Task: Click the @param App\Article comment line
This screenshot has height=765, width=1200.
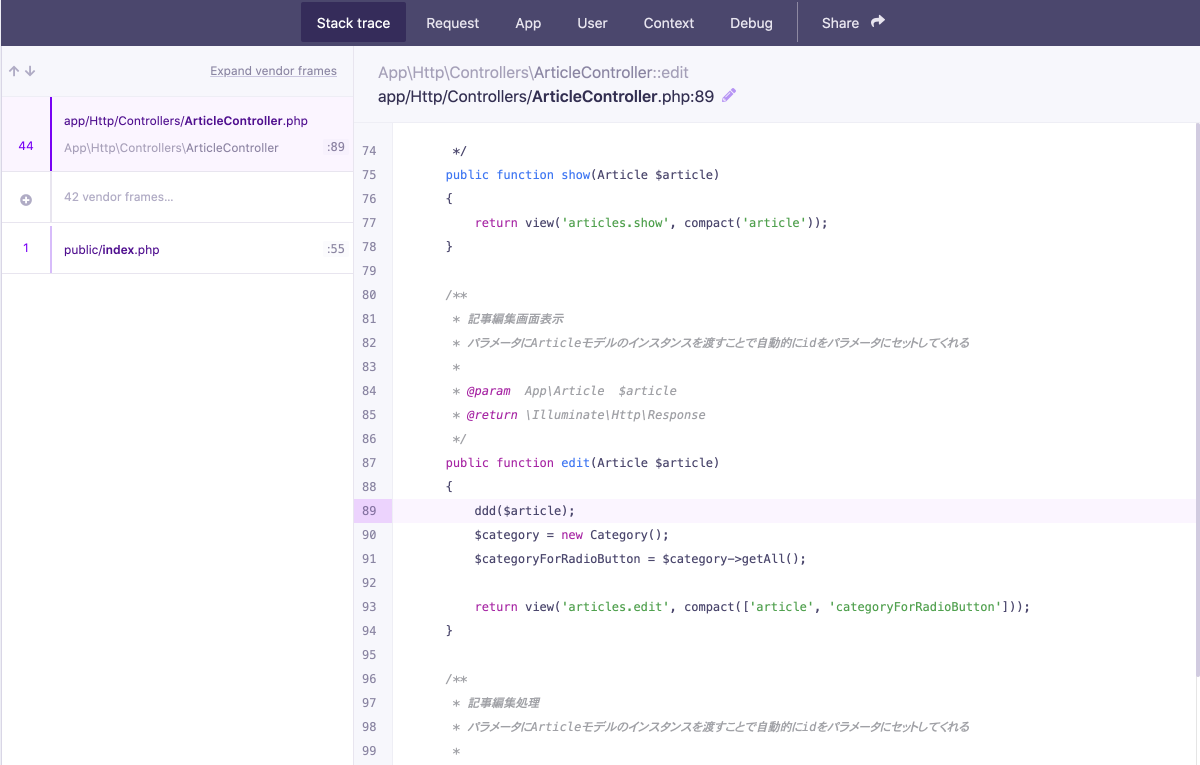Action: click(565, 391)
